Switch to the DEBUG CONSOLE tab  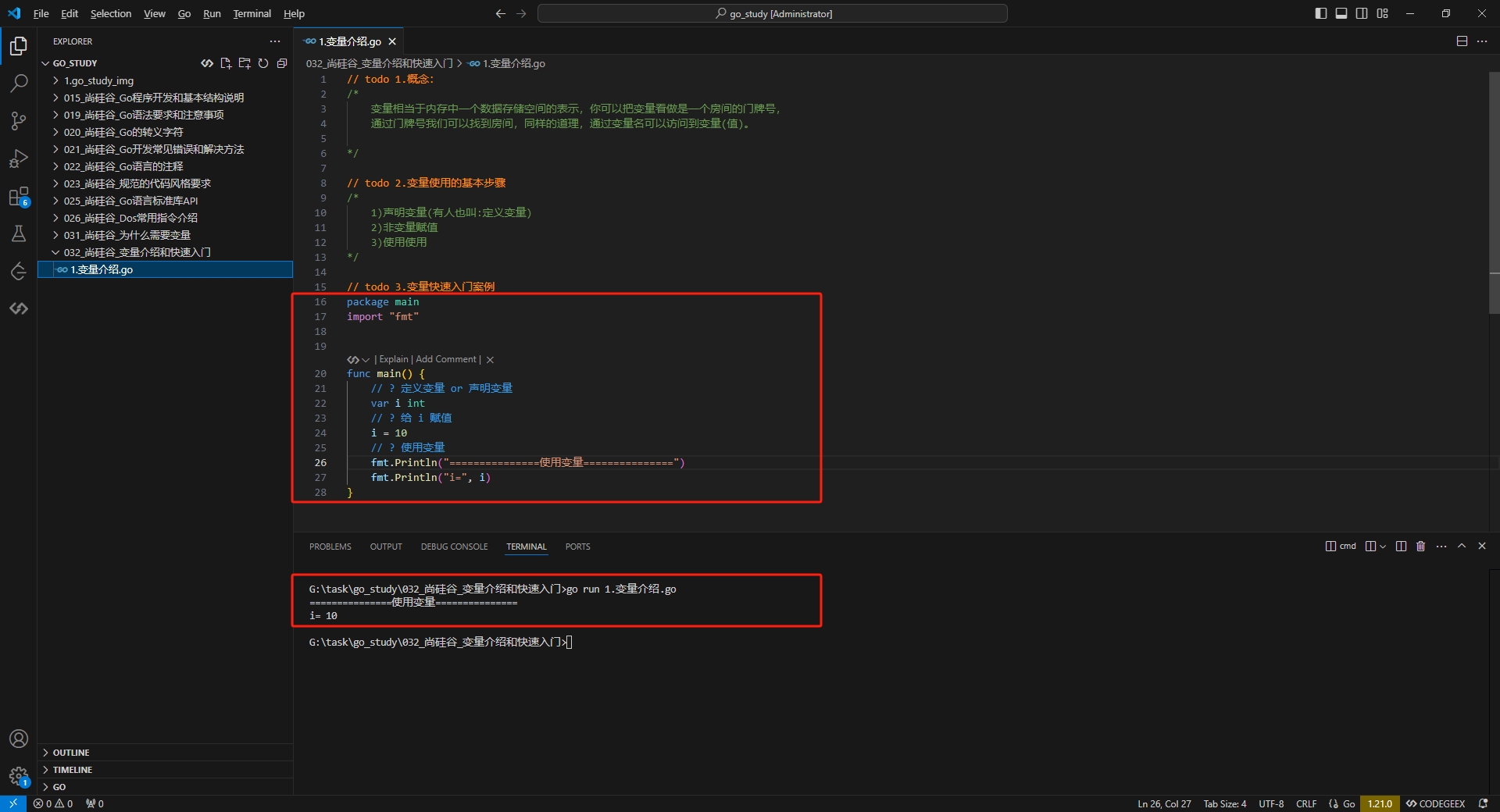(x=454, y=547)
